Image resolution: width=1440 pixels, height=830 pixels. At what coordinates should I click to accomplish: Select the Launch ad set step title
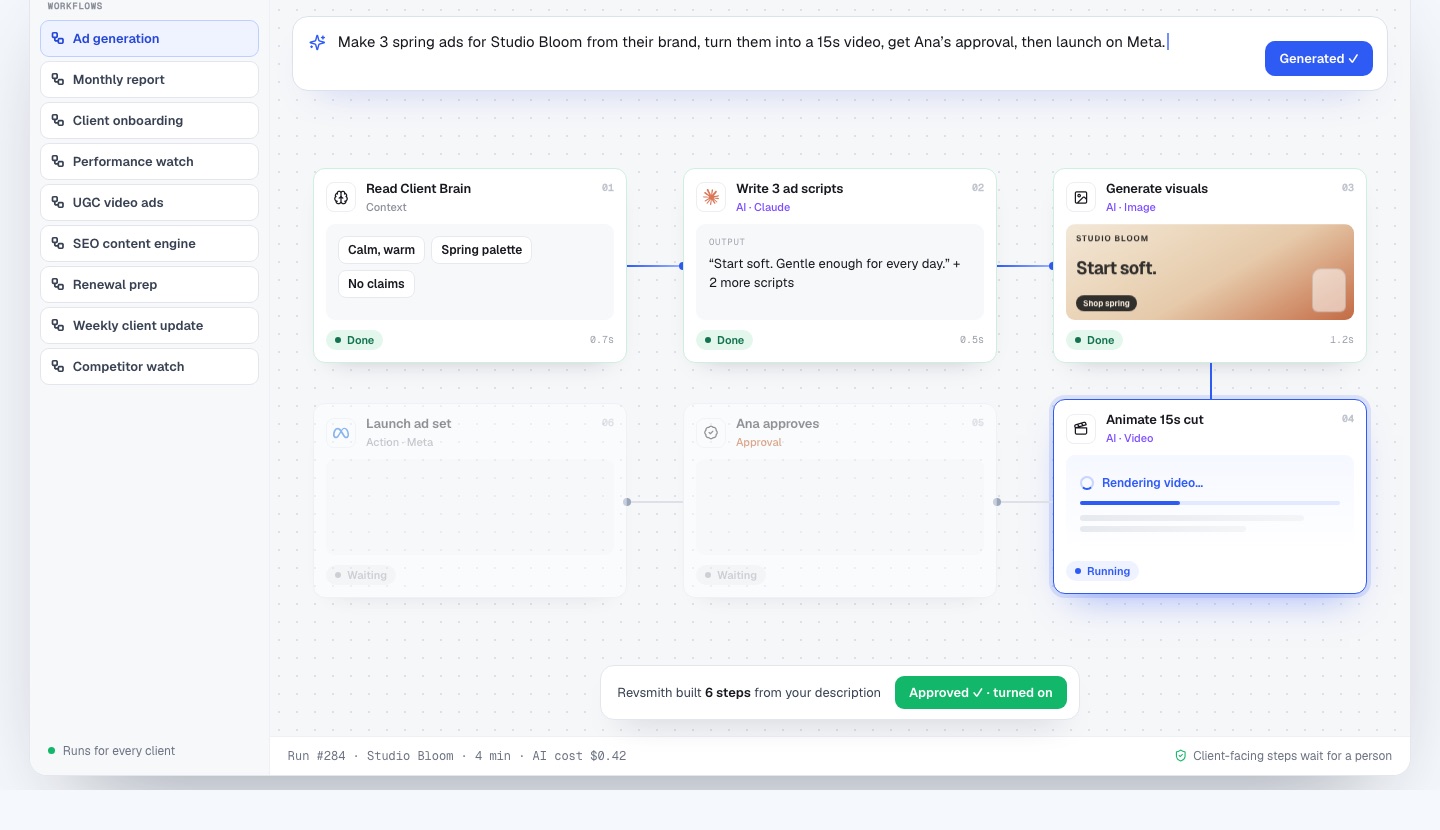409,423
